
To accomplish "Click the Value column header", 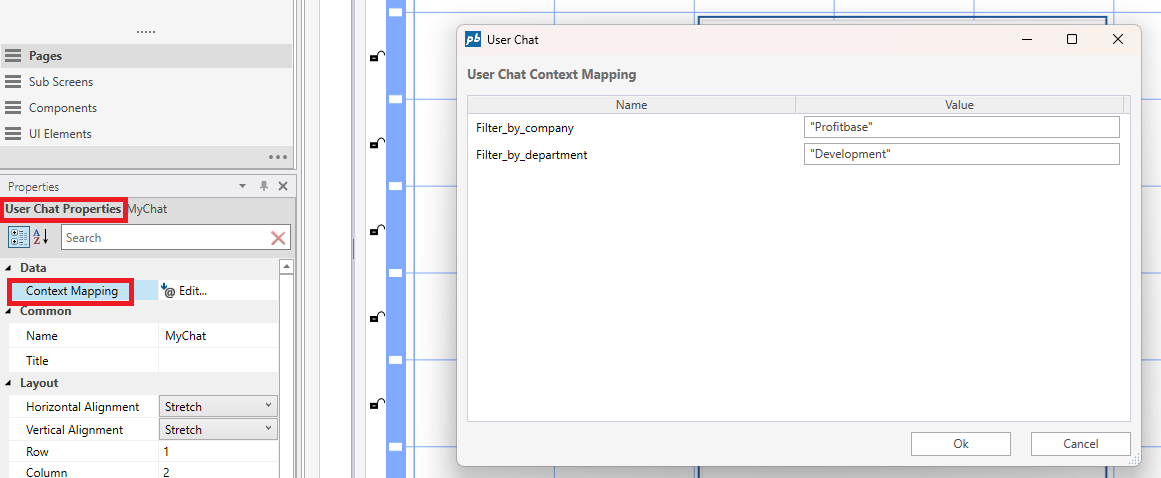I will (960, 105).
